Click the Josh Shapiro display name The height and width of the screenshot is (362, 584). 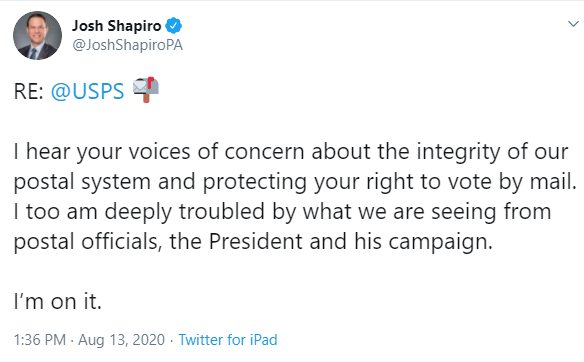[x=117, y=26]
